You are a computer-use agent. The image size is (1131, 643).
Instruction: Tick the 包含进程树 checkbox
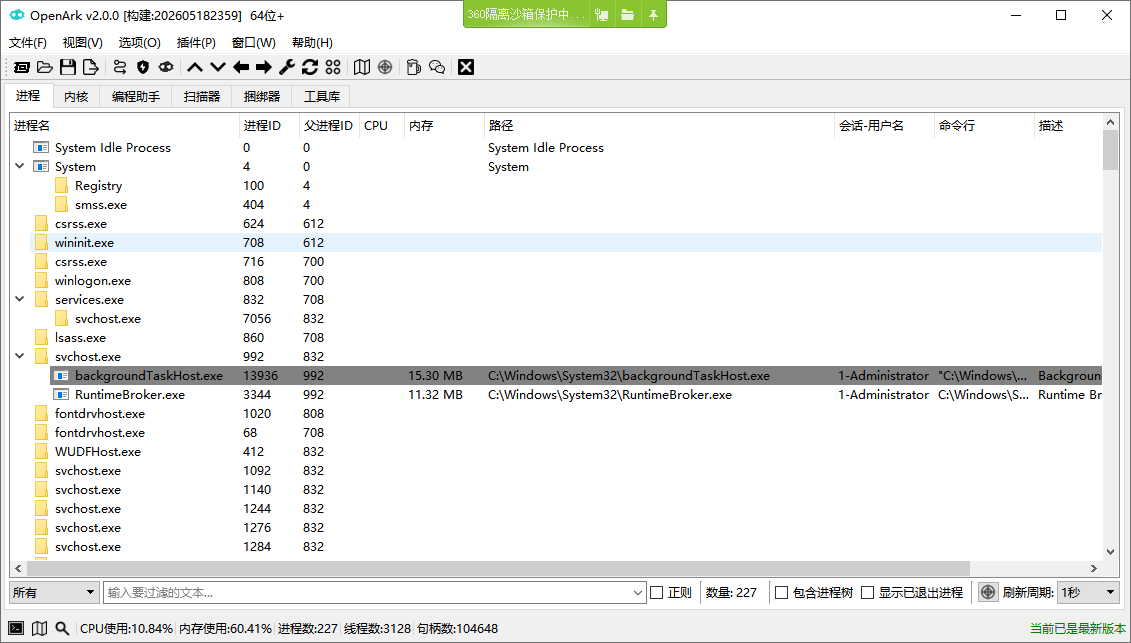pos(781,592)
